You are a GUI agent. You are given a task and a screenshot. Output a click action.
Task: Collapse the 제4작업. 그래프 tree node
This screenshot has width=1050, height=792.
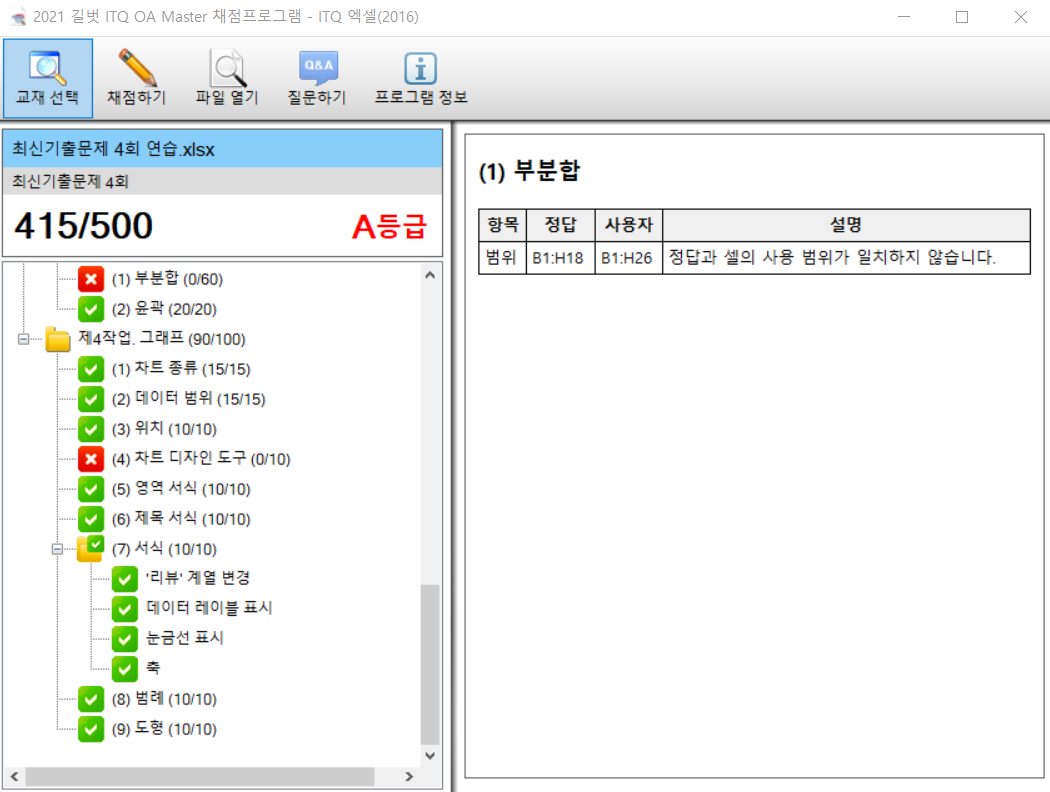tap(23, 339)
